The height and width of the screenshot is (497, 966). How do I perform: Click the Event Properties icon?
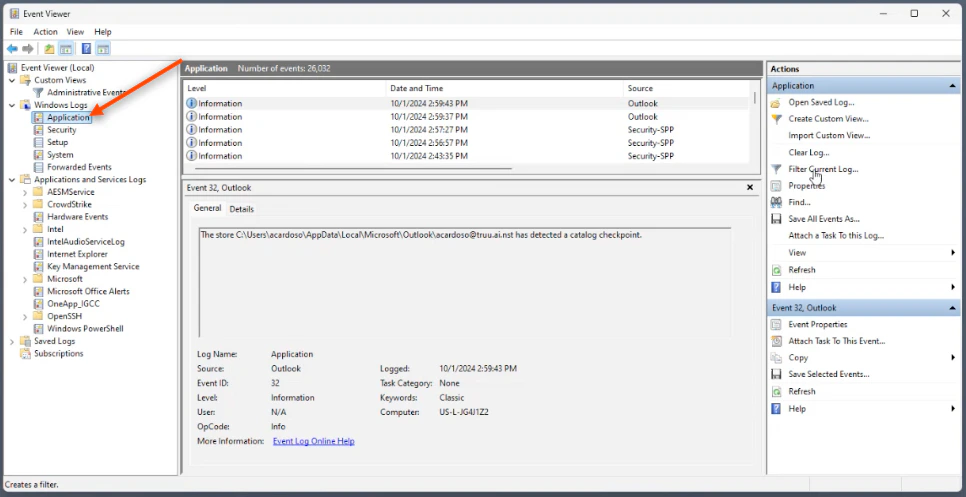776,324
